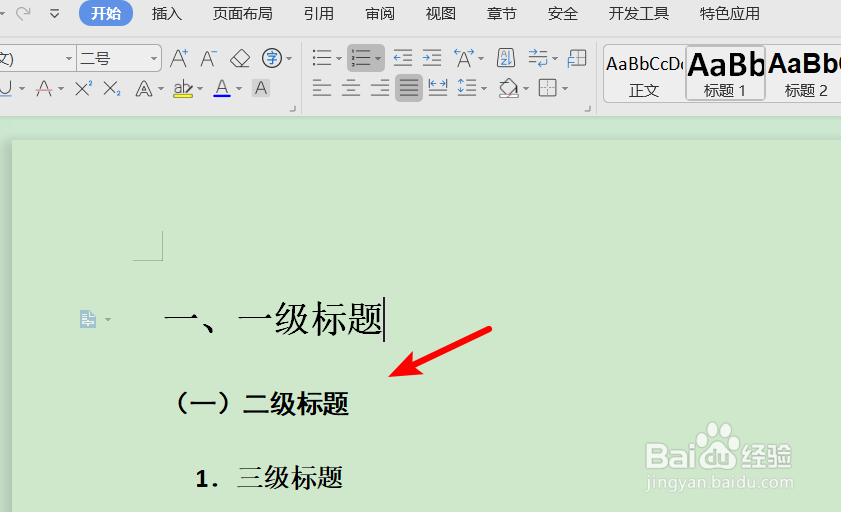The width and height of the screenshot is (841, 512).
Task: Center align the paragraph
Action: (351, 88)
